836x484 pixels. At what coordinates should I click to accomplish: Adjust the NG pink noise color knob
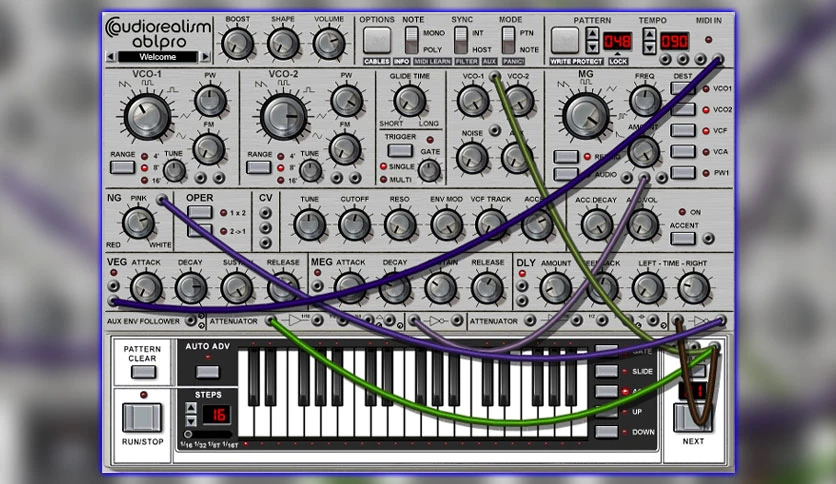[138, 223]
